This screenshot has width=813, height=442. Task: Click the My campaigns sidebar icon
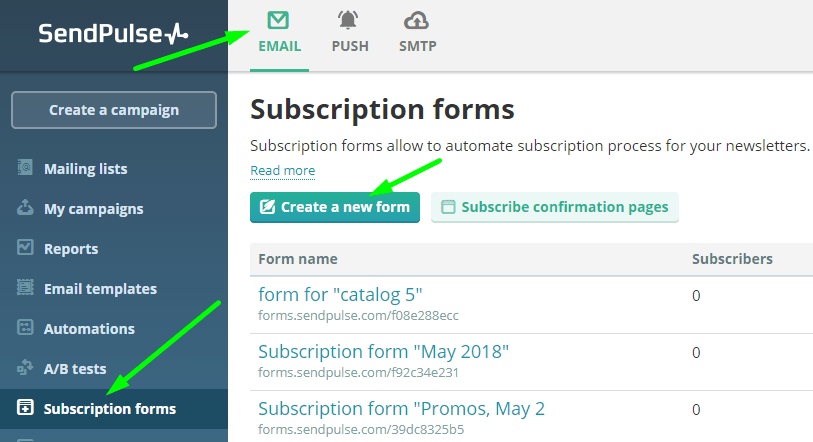[26, 208]
